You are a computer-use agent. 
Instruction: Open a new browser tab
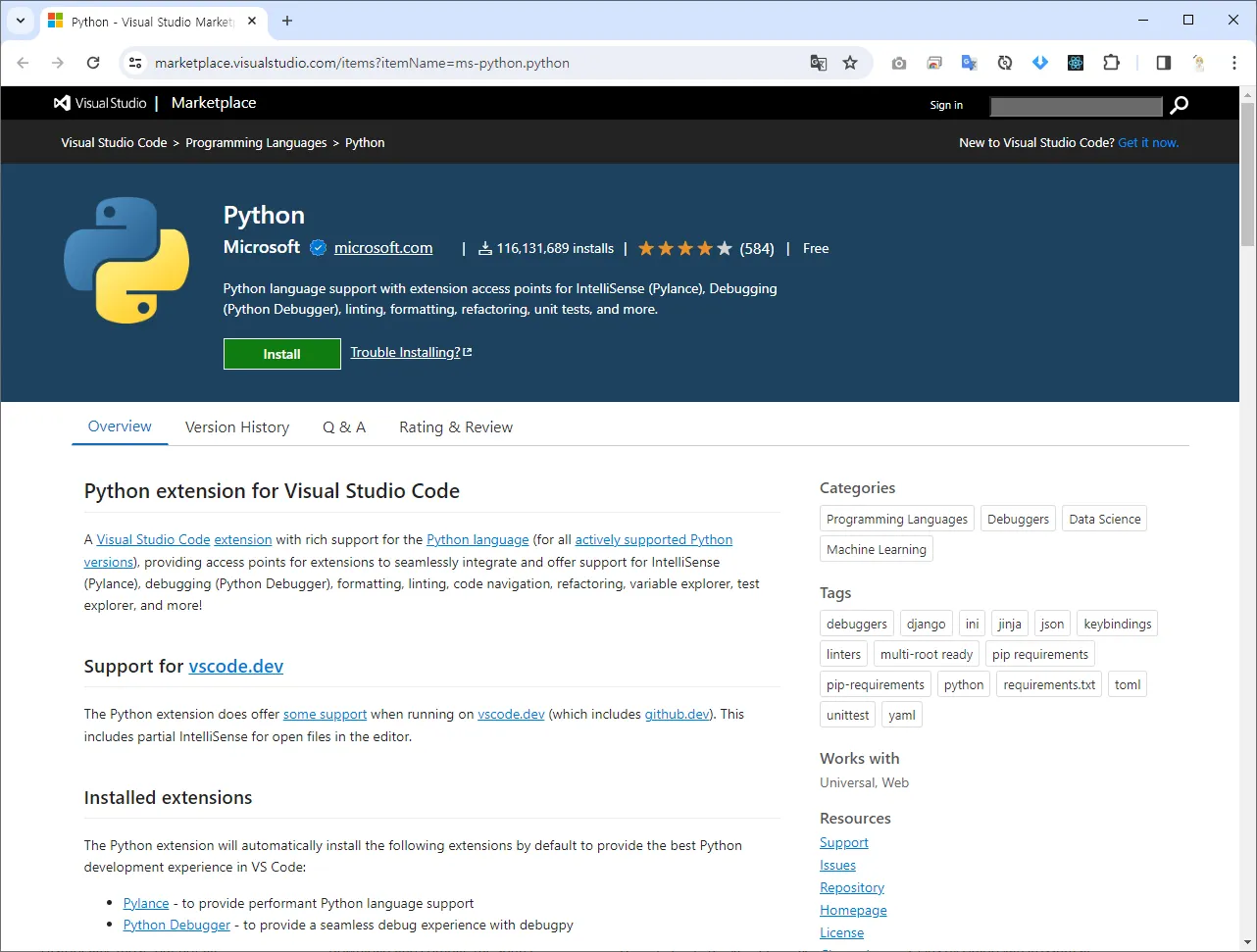[x=287, y=21]
